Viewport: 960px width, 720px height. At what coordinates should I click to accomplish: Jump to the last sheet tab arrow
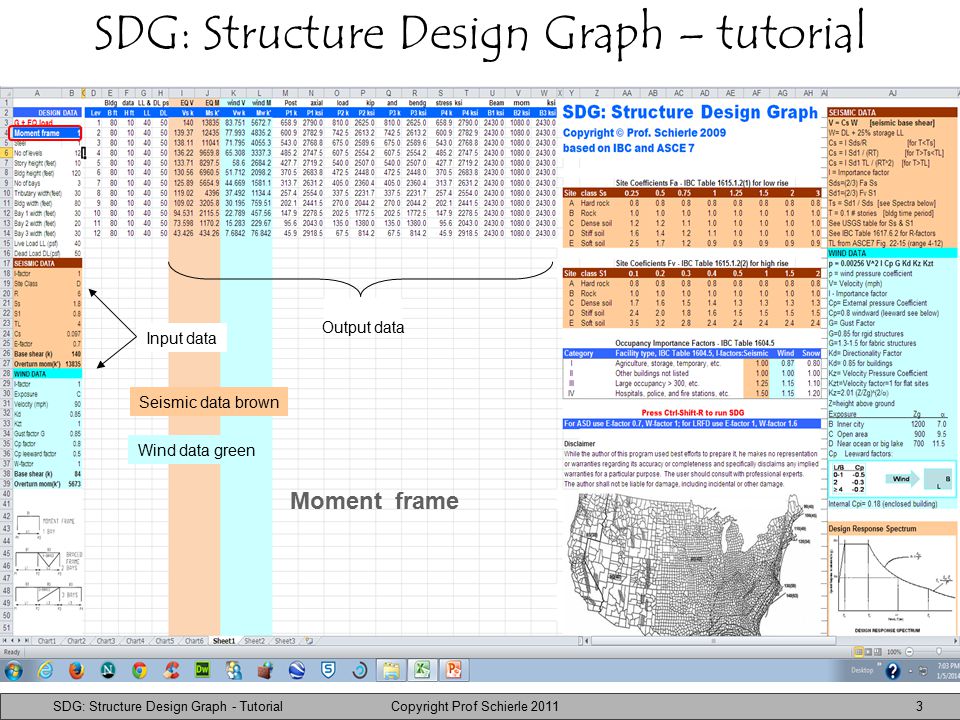[x=28, y=641]
